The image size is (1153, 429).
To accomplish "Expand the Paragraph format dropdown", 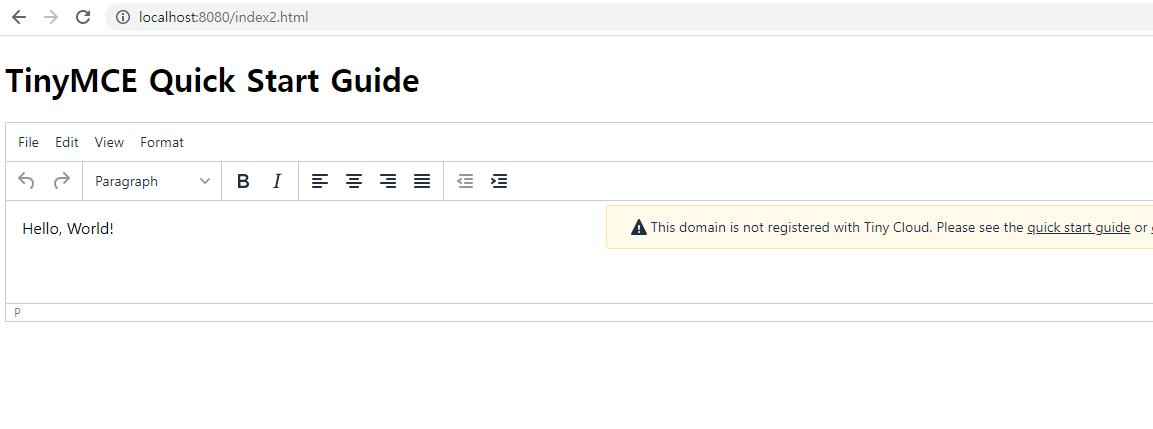I will 152,181.
